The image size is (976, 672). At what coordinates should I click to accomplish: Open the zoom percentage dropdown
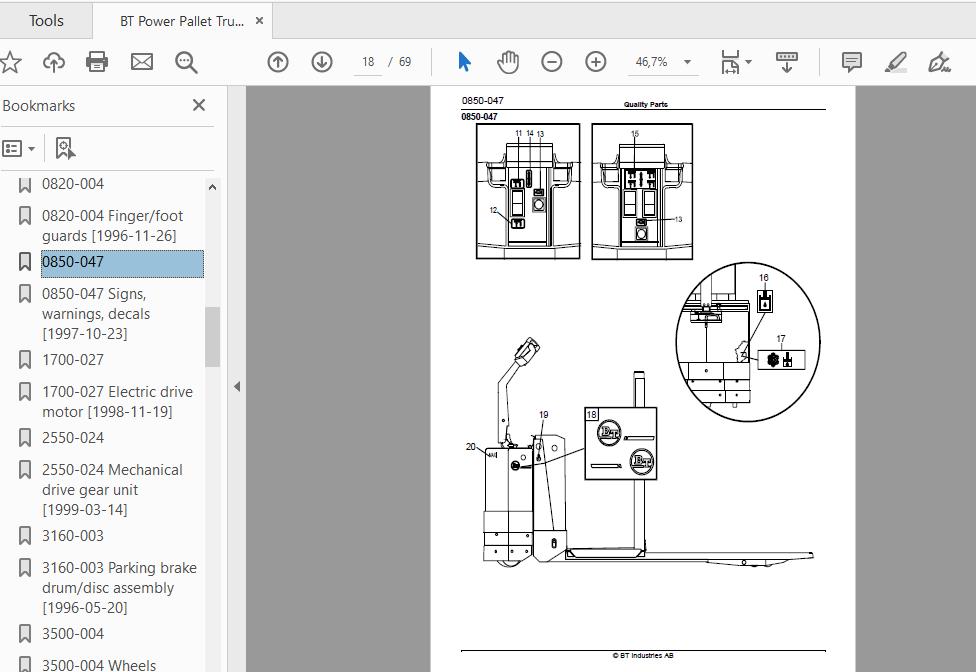point(687,62)
